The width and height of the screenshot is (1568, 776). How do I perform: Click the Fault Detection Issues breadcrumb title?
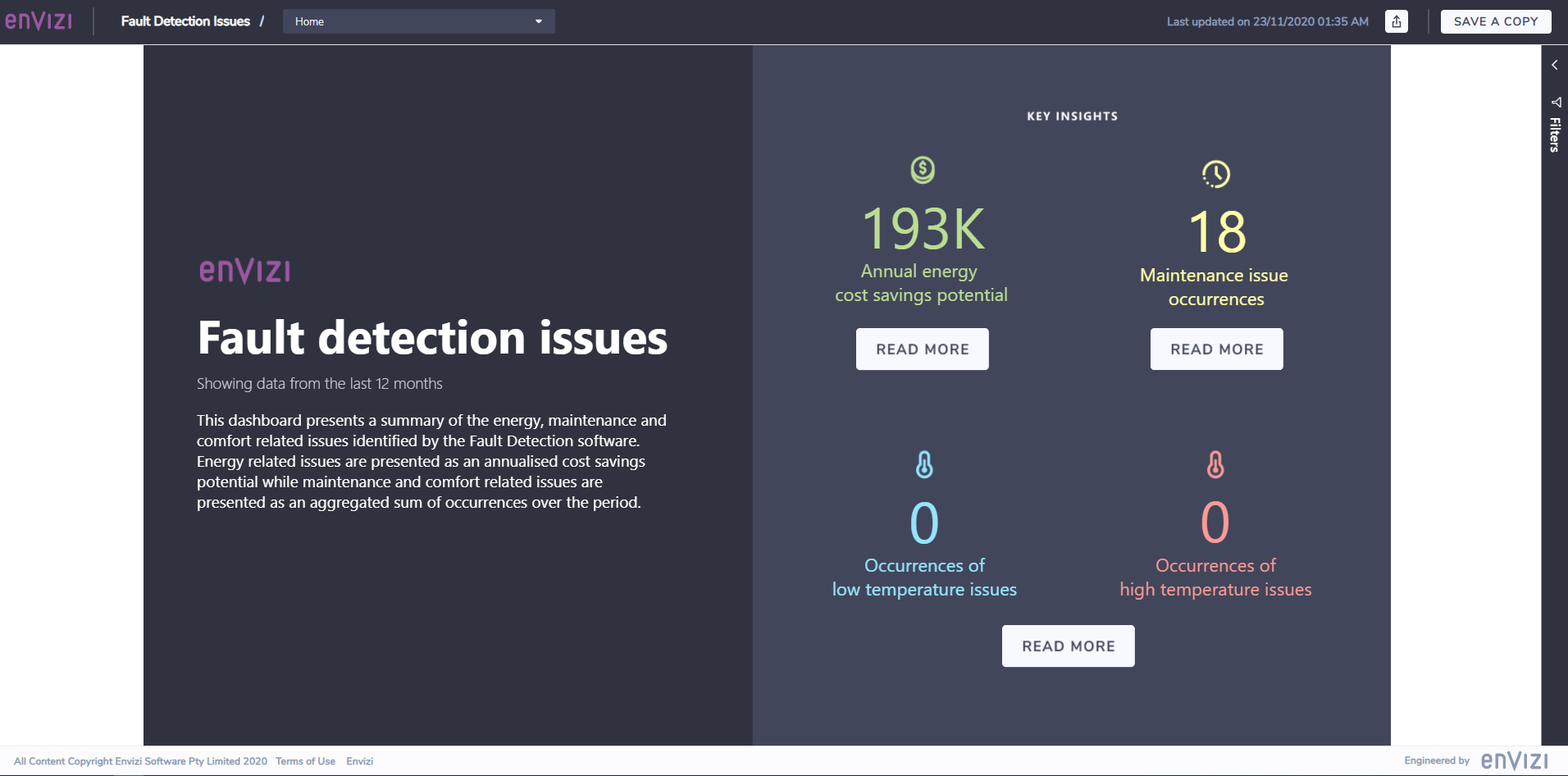pos(185,21)
